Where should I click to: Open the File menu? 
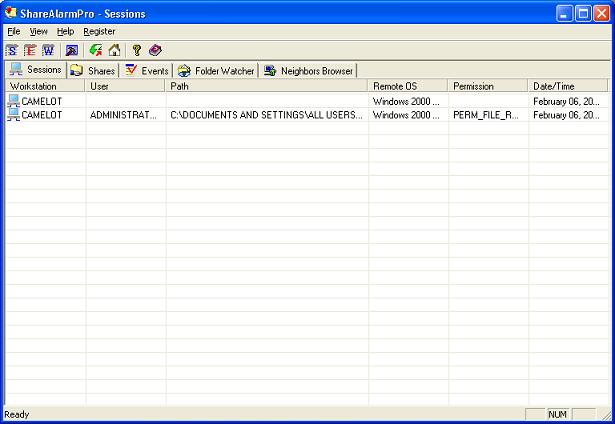coord(14,31)
